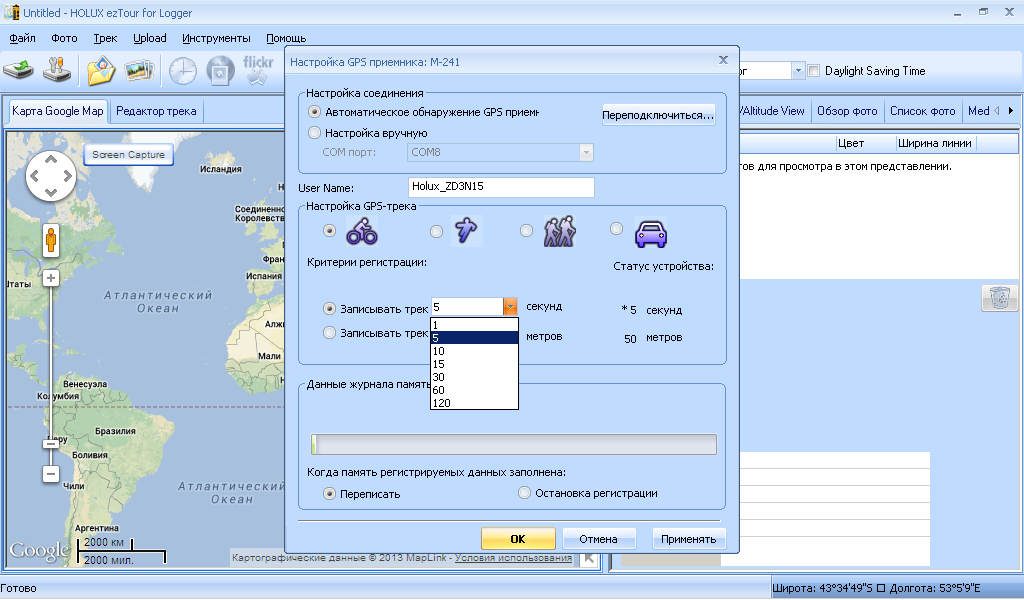Image resolution: width=1024 pixels, height=600 pixels.
Task: Open the time zone dropdown in toolbar
Action: tap(798, 71)
